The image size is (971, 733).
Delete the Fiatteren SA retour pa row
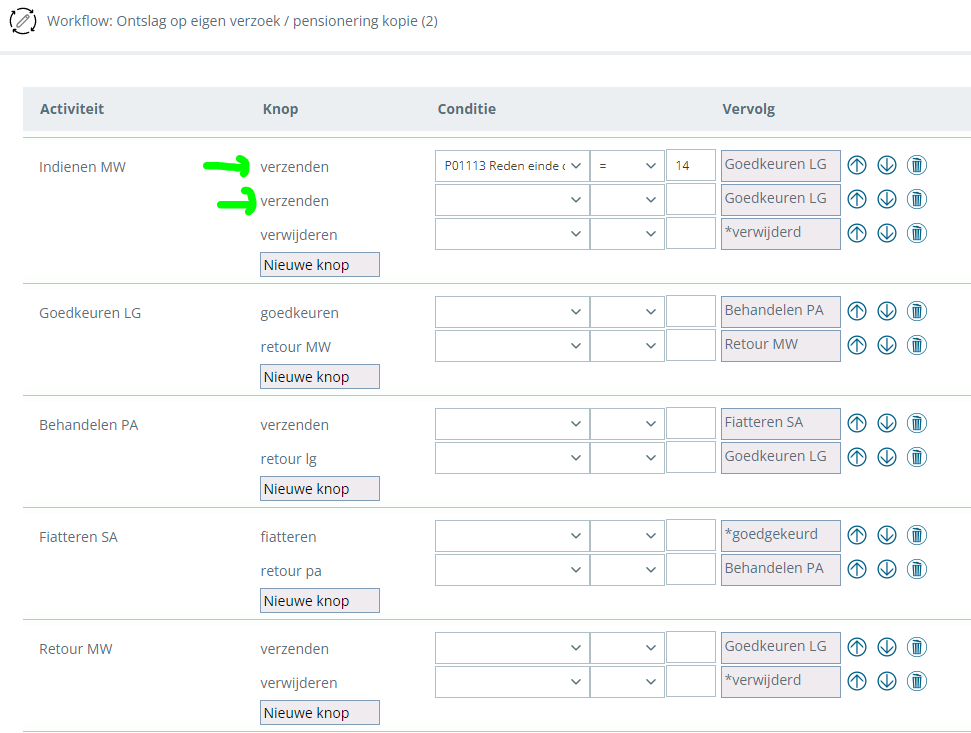click(x=916, y=569)
